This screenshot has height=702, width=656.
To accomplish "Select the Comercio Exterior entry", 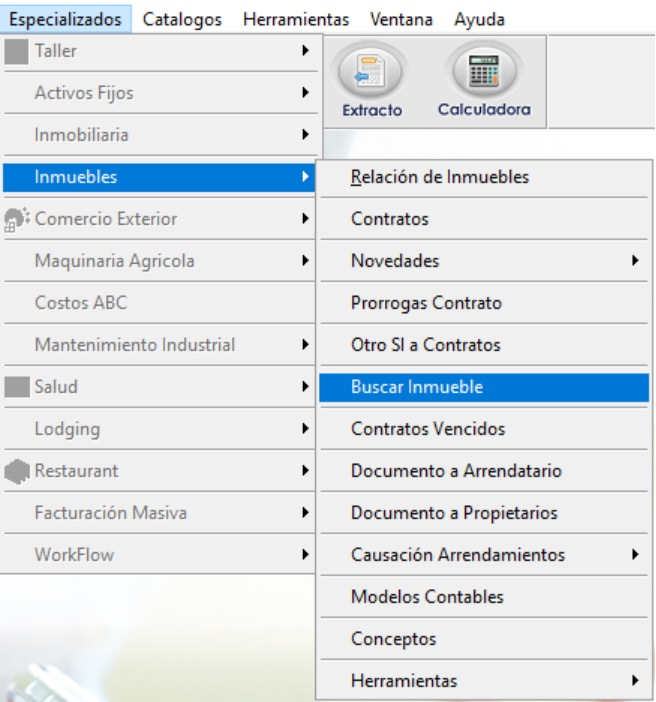I will point(159,219).
